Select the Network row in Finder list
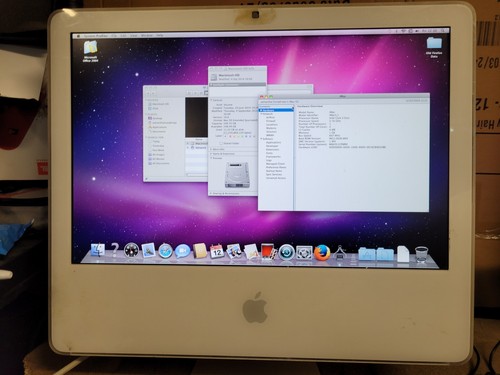Image resolution: width=500 pixels, height=375 pixels. (196, 147)
